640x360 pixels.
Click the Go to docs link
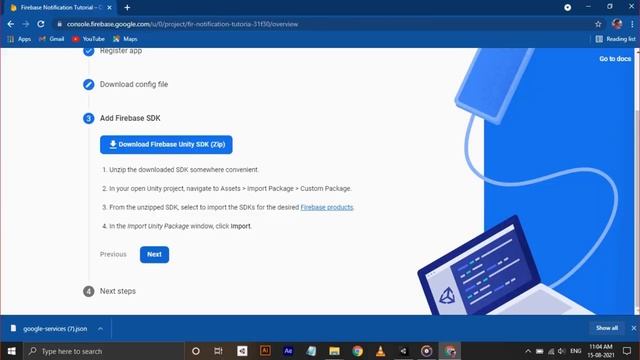point(615,59)
